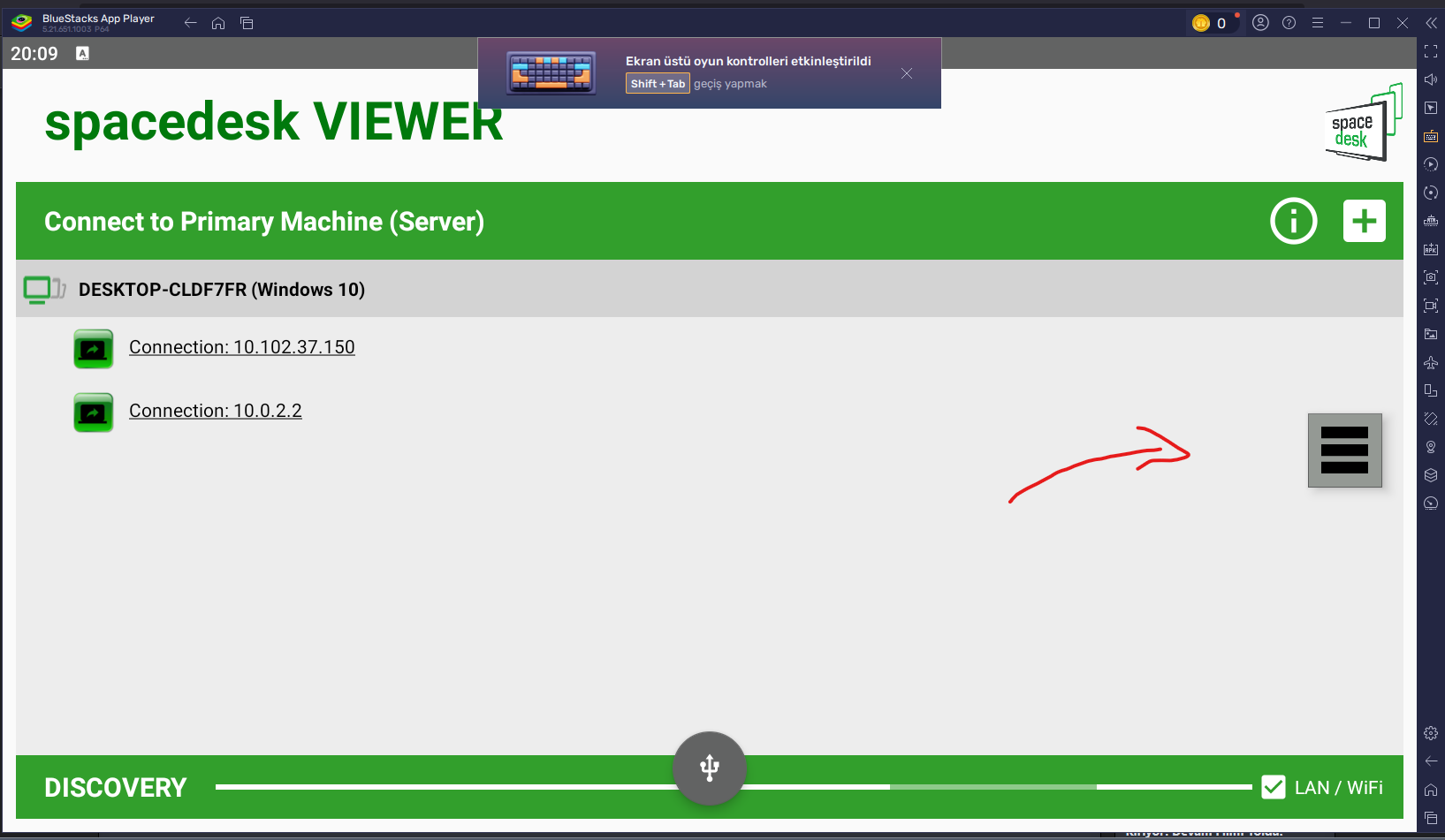The height and width of the screenshot is (840, 1445).
Task: Click the volume speaker icon
Action: click(1431, 79)
